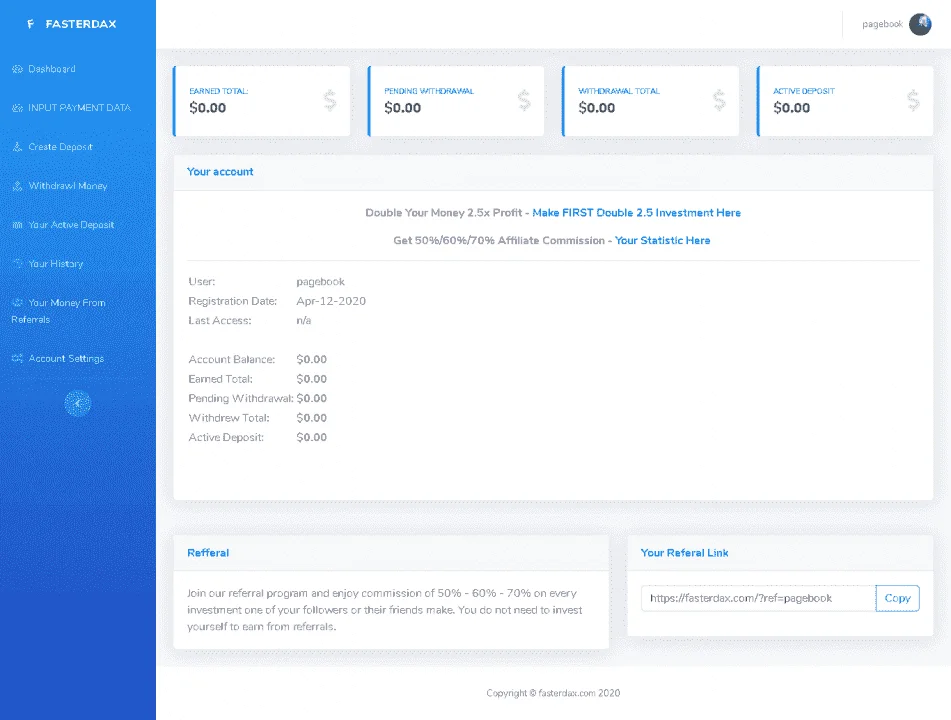Copy the referral link with Copy button
The width and height of the screenshot is (951, 720).
(898, 598)
